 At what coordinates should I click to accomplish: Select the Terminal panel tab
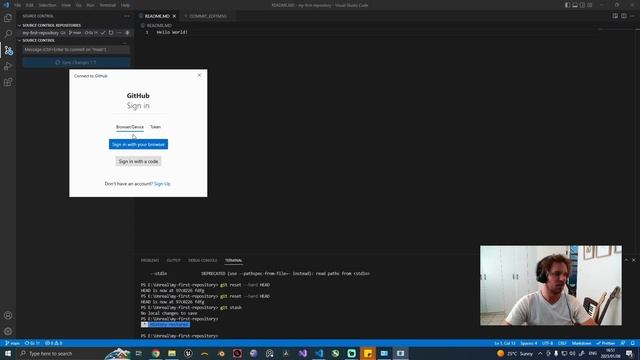(233, 260)
